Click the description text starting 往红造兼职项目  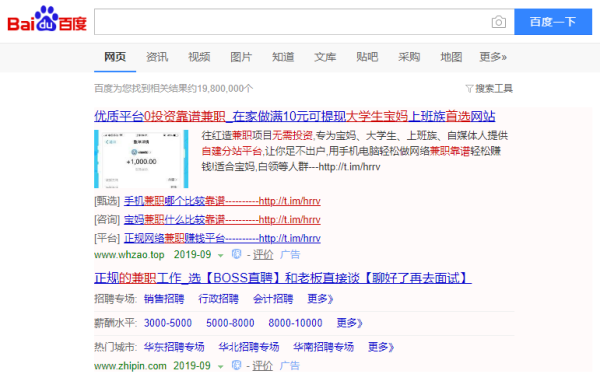[355, 151]
